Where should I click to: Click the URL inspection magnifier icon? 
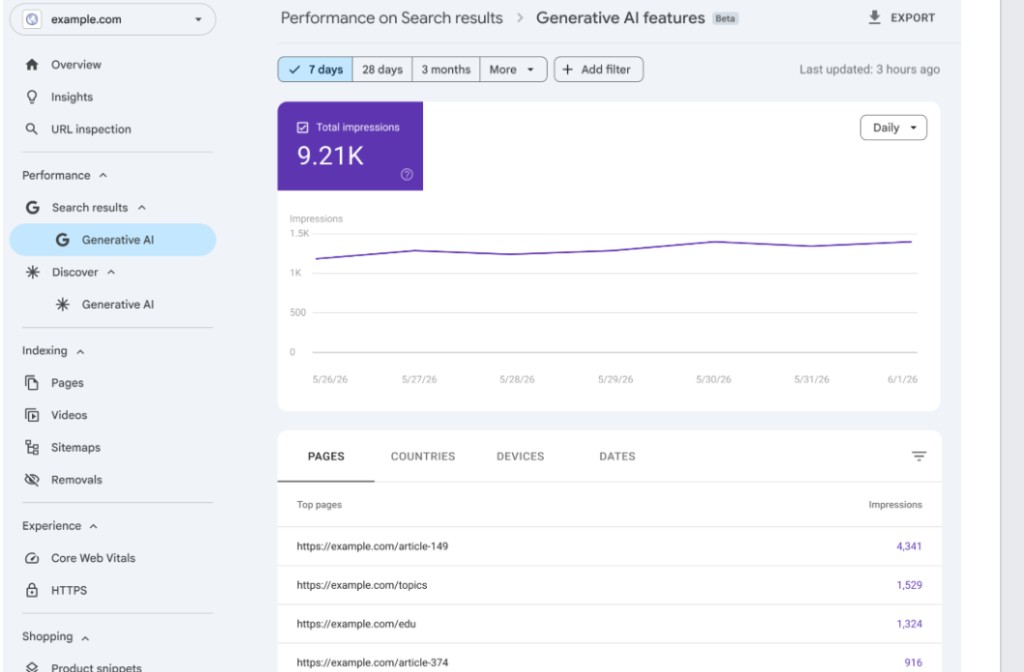tap(31, 129)
